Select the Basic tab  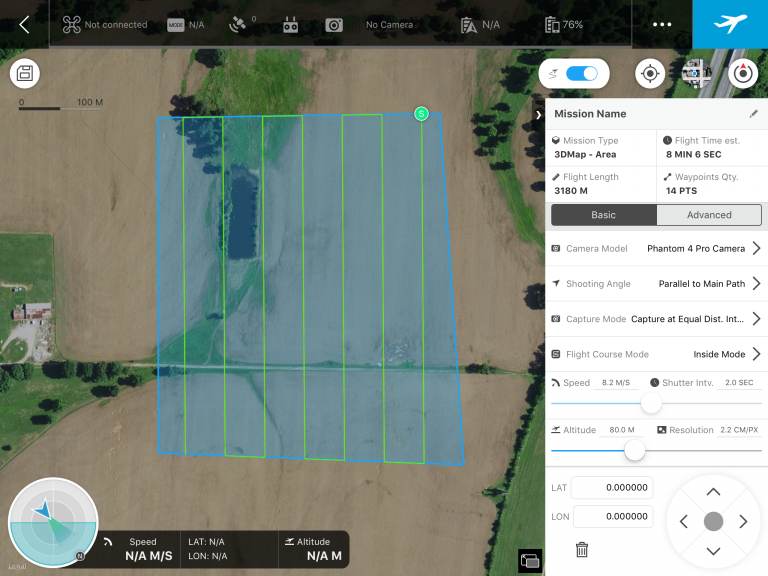[x=603, y=215]
